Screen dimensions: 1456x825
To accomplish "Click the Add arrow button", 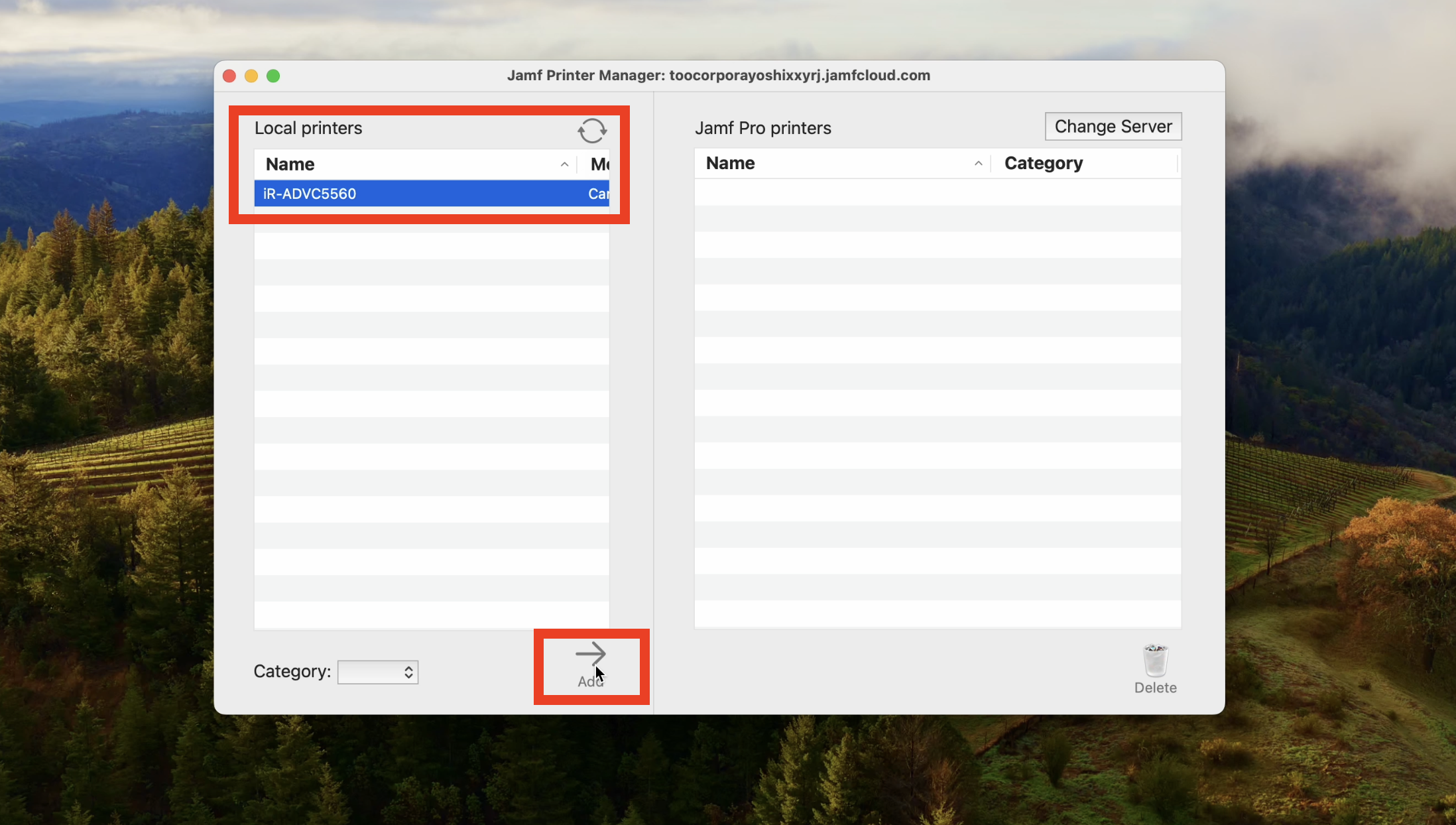I will click(590, 665).
